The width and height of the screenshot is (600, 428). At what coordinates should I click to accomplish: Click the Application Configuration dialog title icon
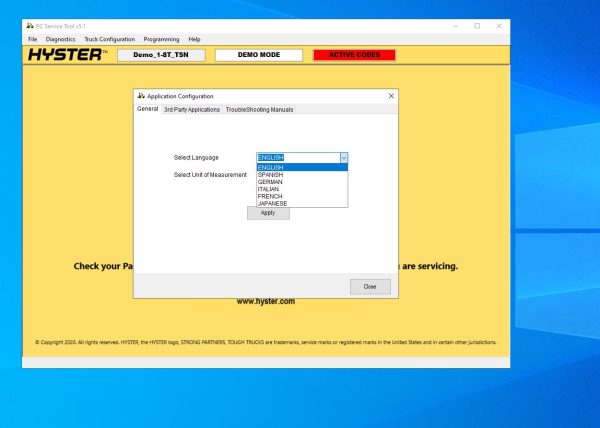tap(141, 96)
